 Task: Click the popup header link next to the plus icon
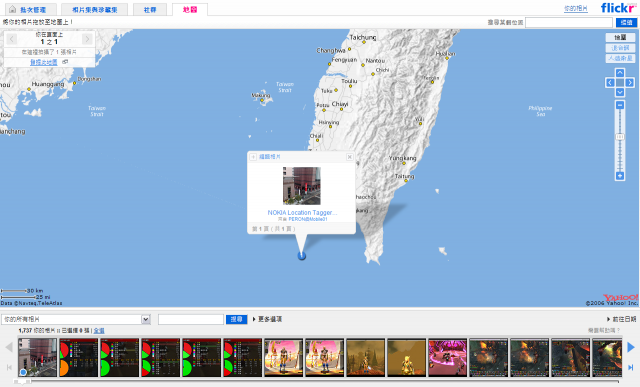pyautogui.click(x=270, y=157)
